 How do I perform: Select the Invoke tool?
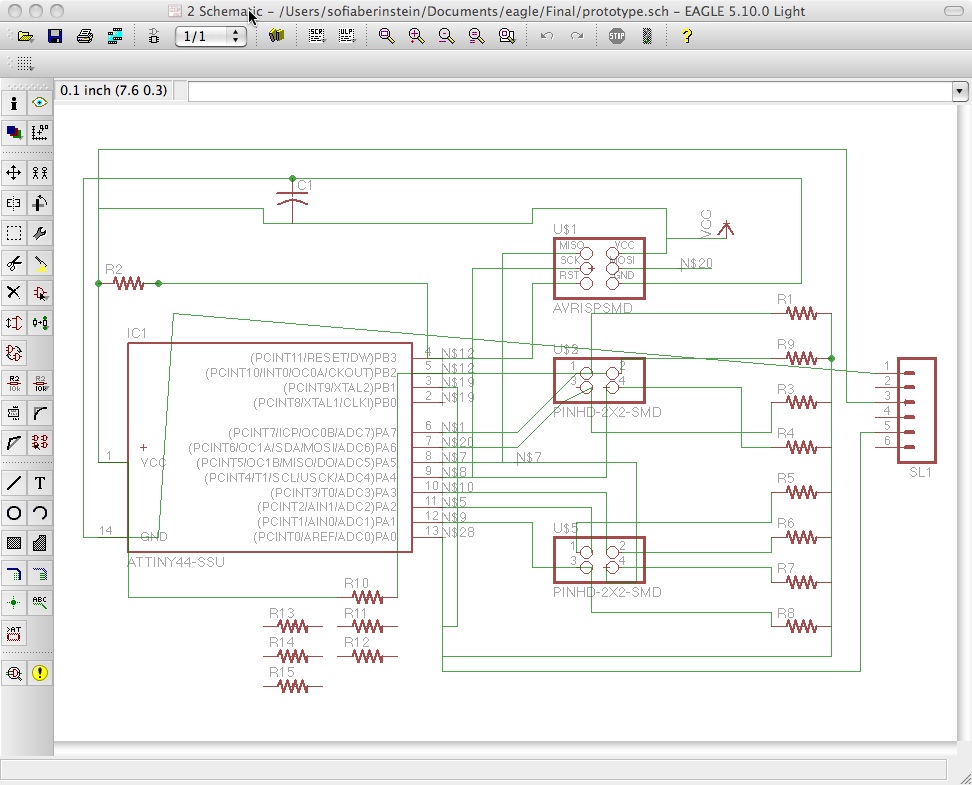[40, 443]
